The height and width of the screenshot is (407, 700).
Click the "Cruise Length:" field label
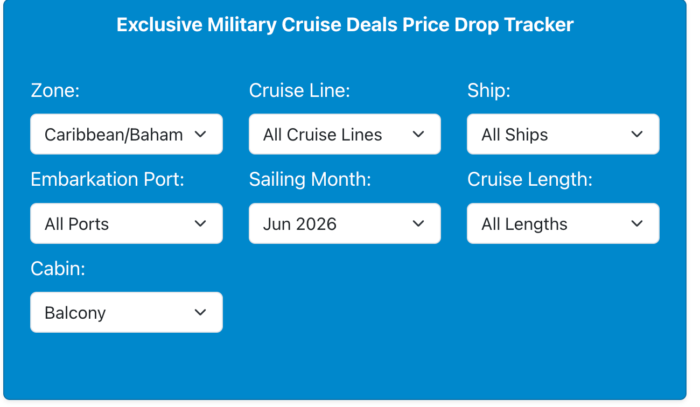[529, 180]
